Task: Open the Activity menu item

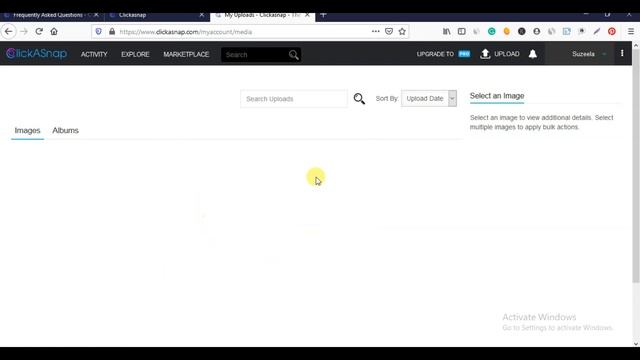Action: (94, 54)
